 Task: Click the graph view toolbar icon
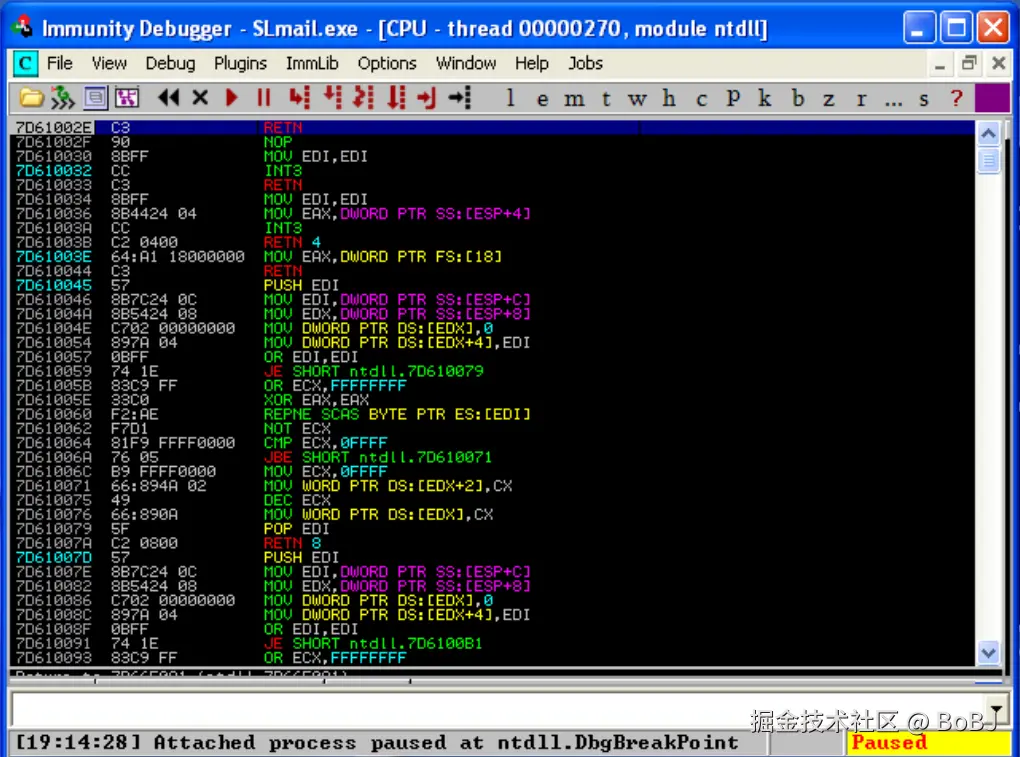click(127, 98)
